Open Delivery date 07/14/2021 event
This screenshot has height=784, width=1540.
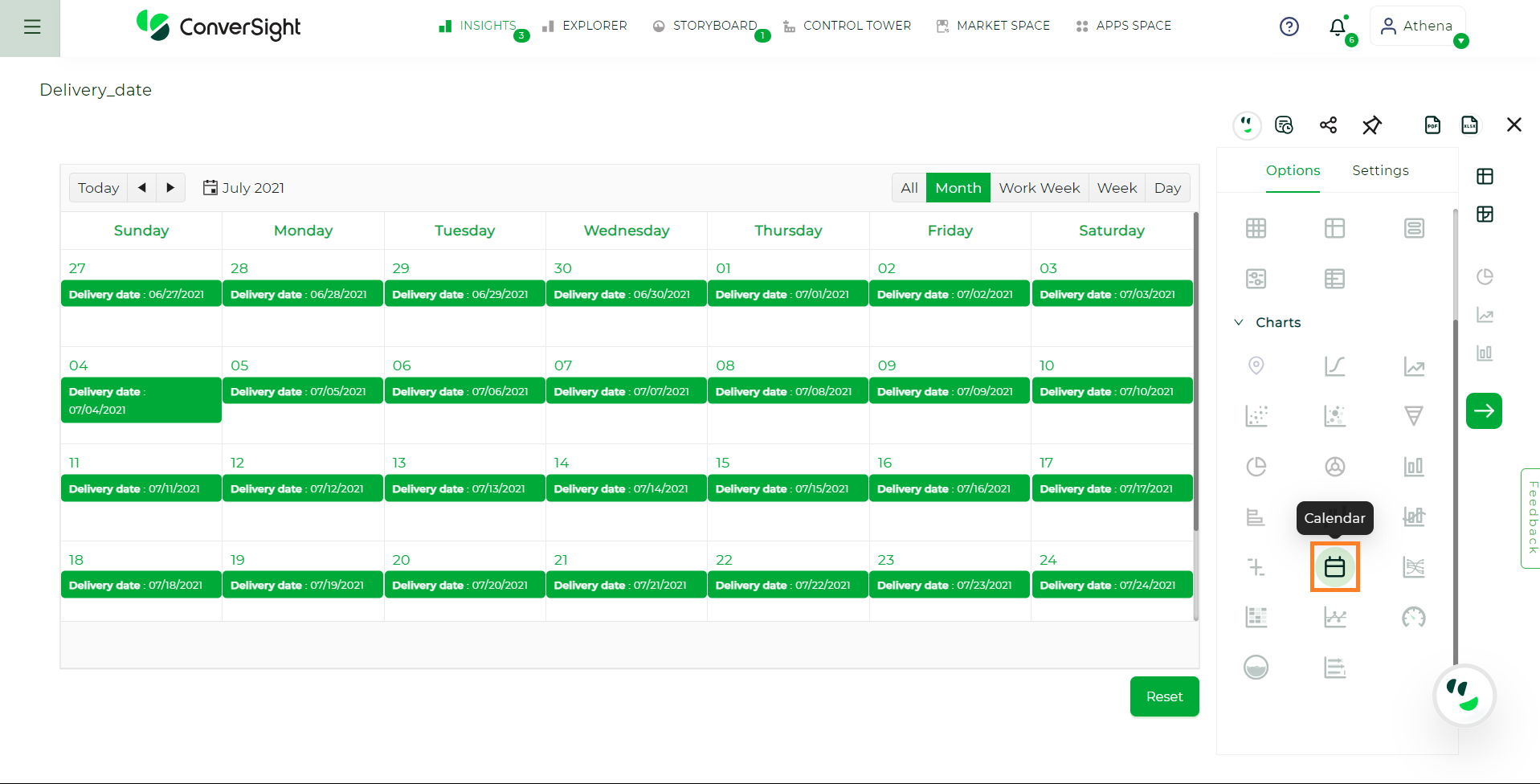[626, 488]
